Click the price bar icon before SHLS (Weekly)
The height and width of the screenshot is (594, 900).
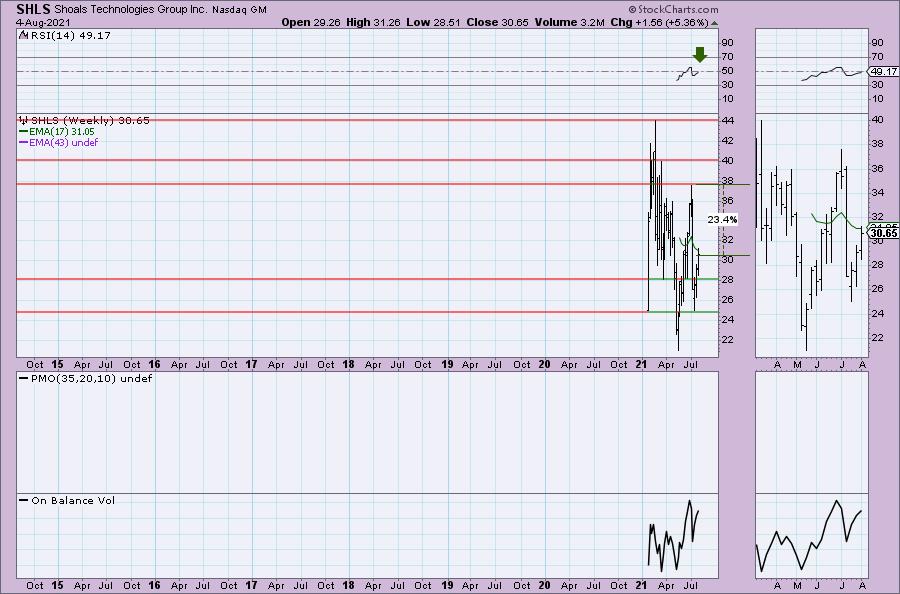point(23,120)
